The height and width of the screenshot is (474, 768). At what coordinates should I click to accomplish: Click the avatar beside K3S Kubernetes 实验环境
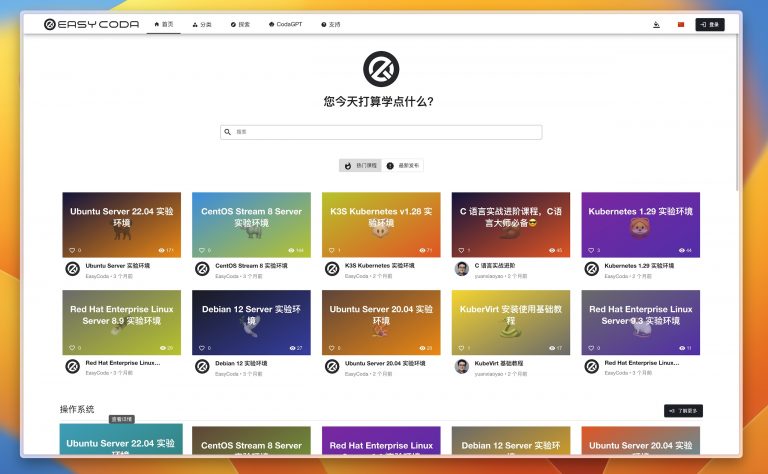[332, 269]
